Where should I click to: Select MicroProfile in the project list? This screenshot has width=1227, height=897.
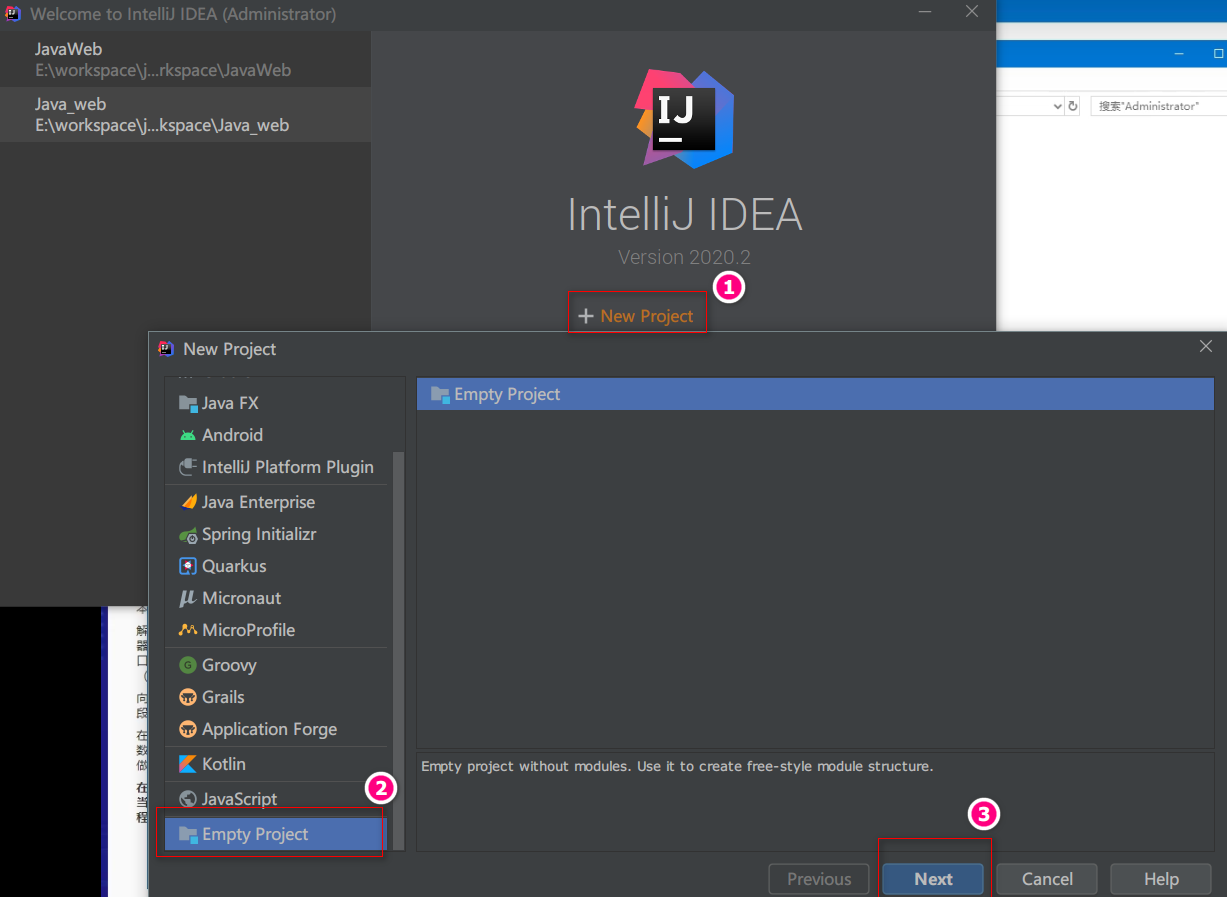coord(275,630)
